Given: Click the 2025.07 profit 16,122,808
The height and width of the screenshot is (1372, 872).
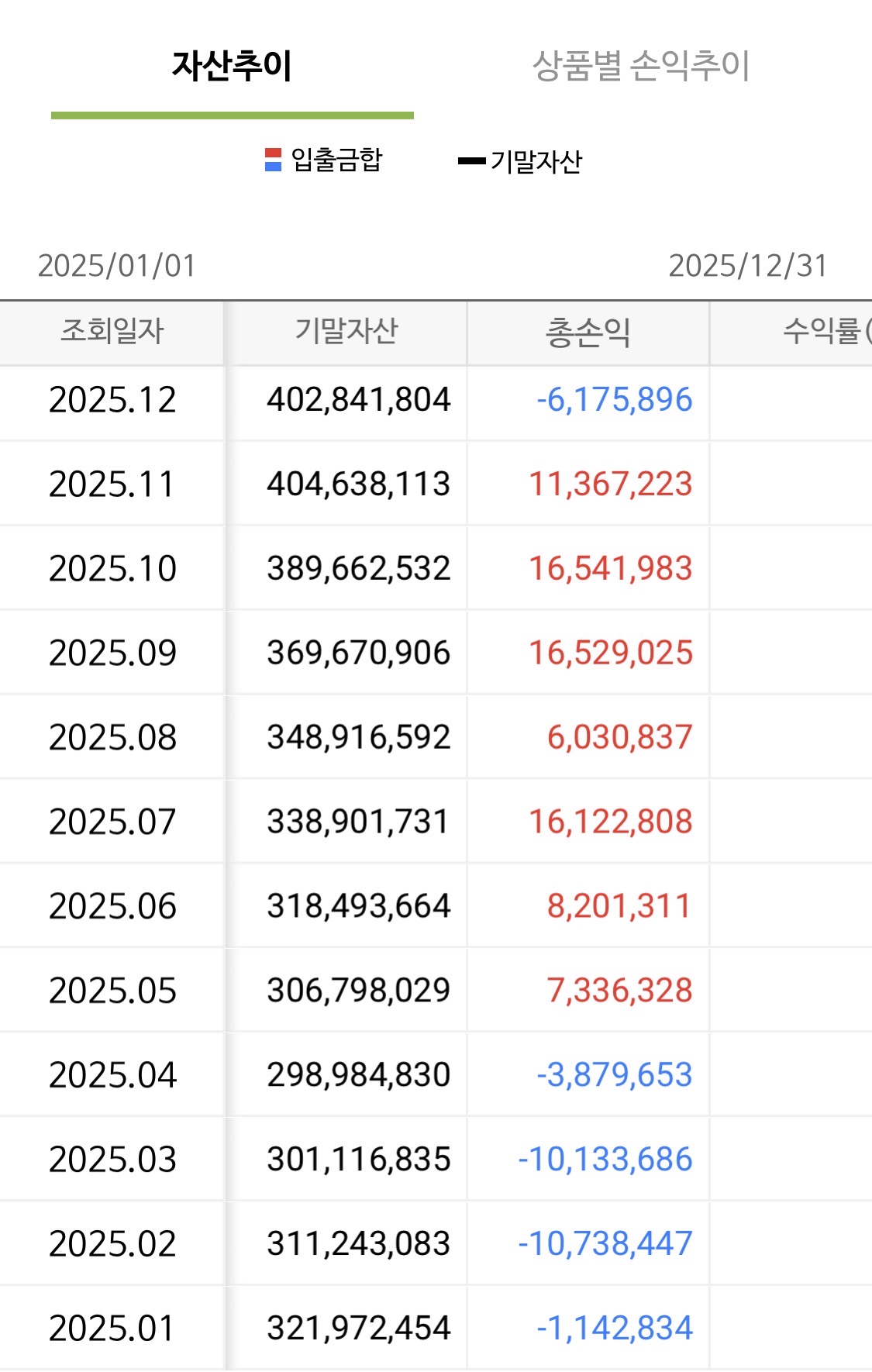Looking at the screenshot, I should point(610,822).
